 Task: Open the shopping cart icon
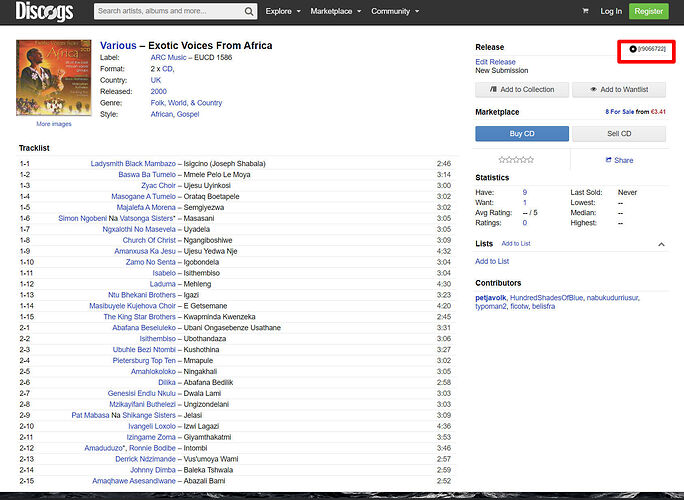[585, 11]
